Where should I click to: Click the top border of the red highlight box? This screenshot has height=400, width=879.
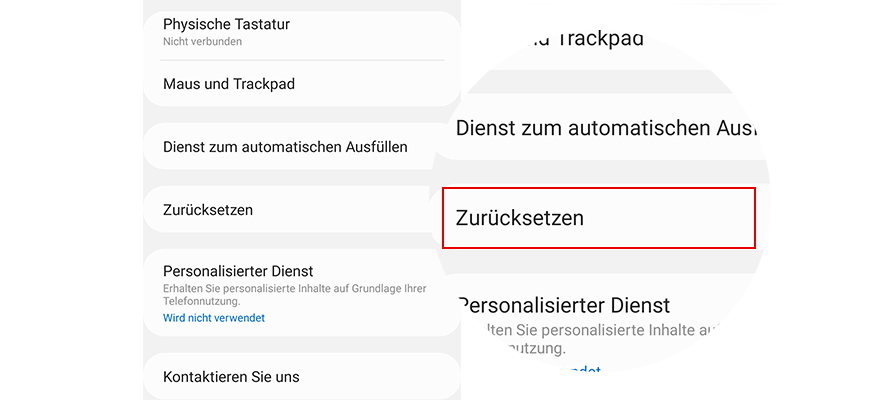point(598,188)
